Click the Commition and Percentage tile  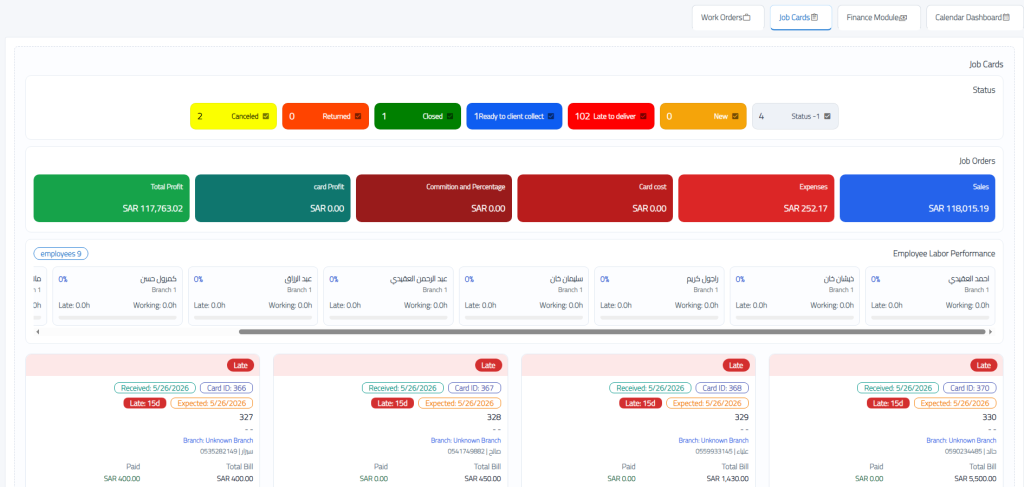pos(434,198)
